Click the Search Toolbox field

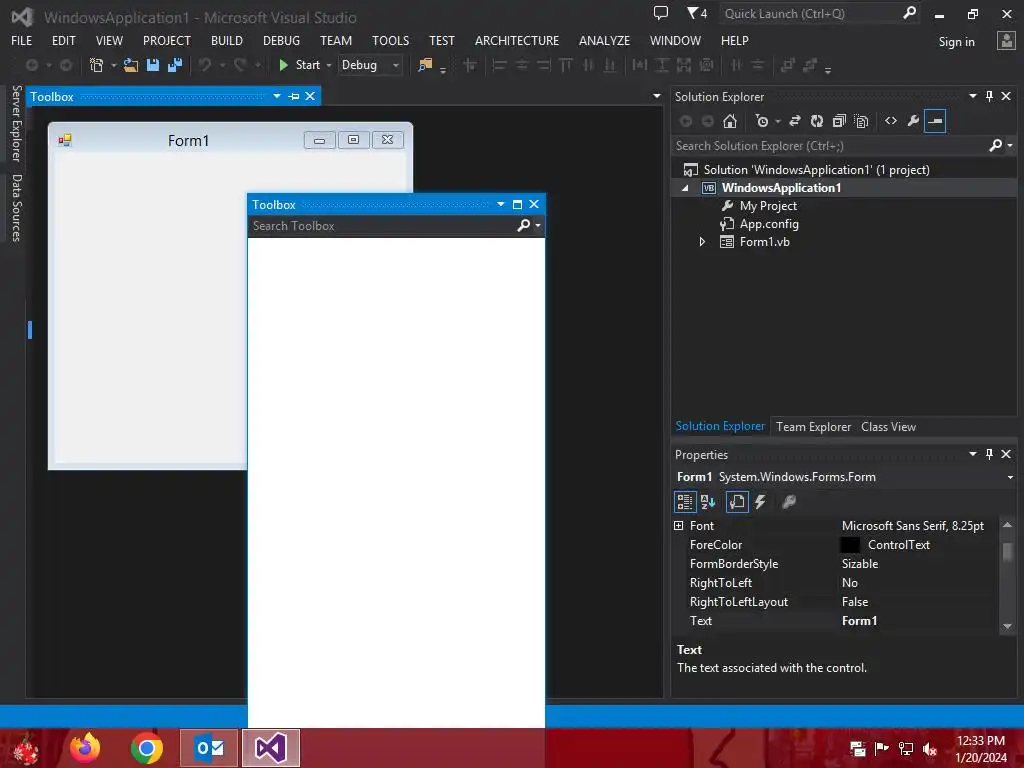(x=382, y=226)
